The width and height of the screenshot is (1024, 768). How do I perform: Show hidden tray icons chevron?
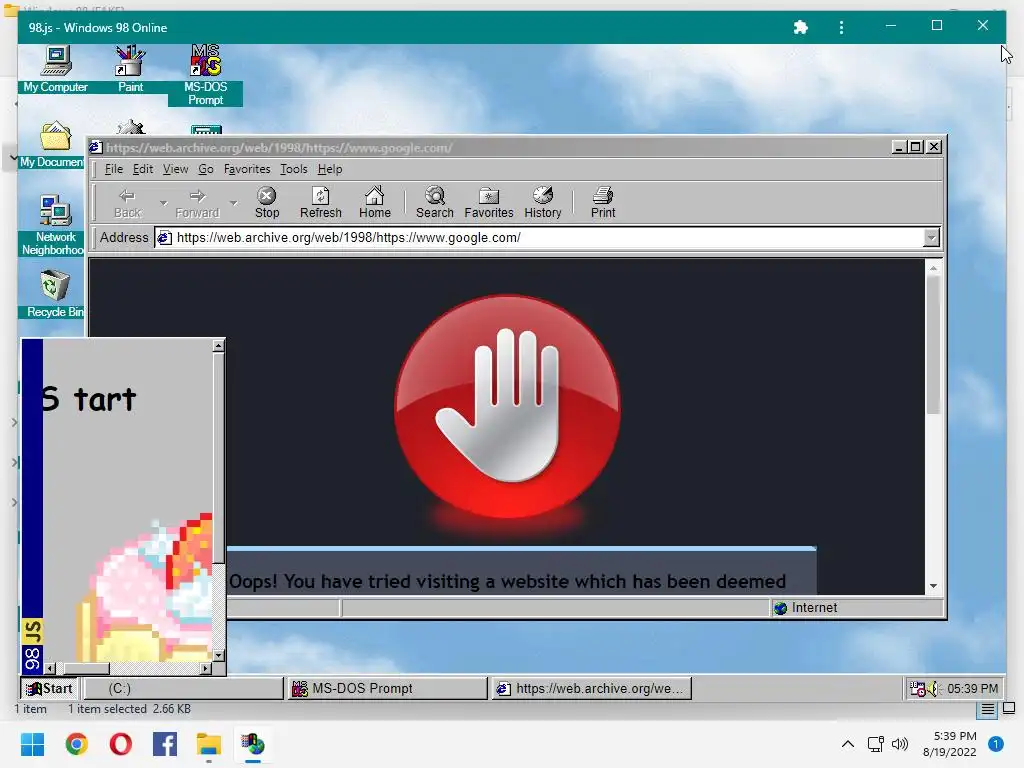coord(848,744)
